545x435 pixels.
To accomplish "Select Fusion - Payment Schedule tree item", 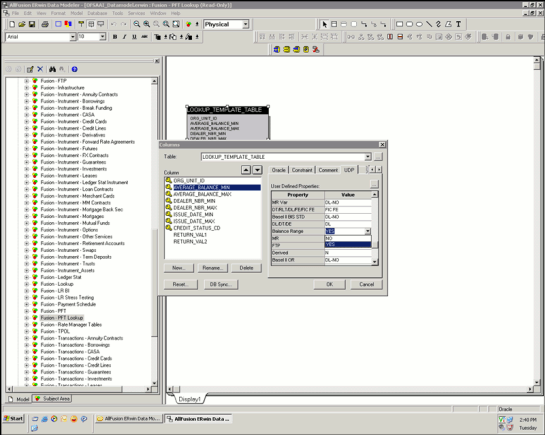I will (68, 304).
